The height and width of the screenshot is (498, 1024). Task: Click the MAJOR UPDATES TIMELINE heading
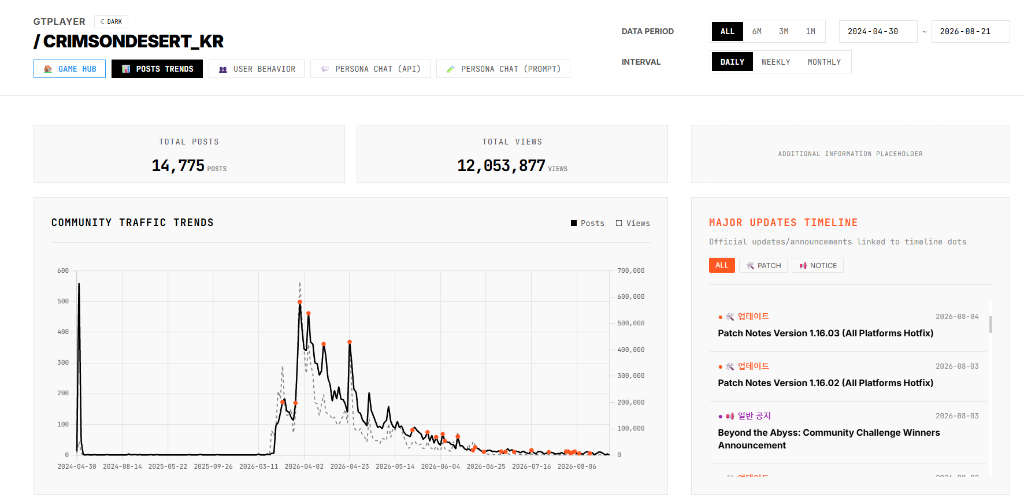[784, 223]
